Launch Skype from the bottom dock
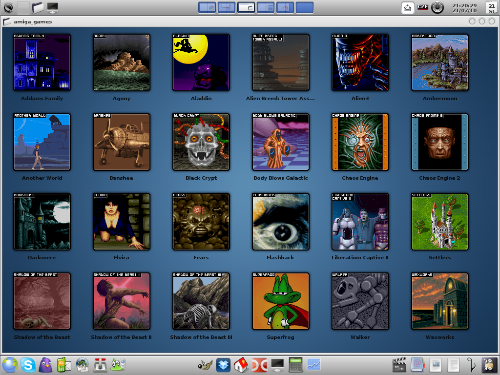 pyautogui.click(x=28, y=365)
